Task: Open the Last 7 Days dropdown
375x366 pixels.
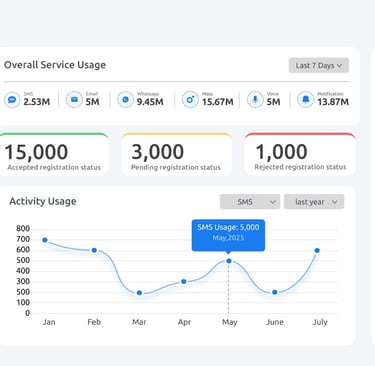Action: click(319, 66)
